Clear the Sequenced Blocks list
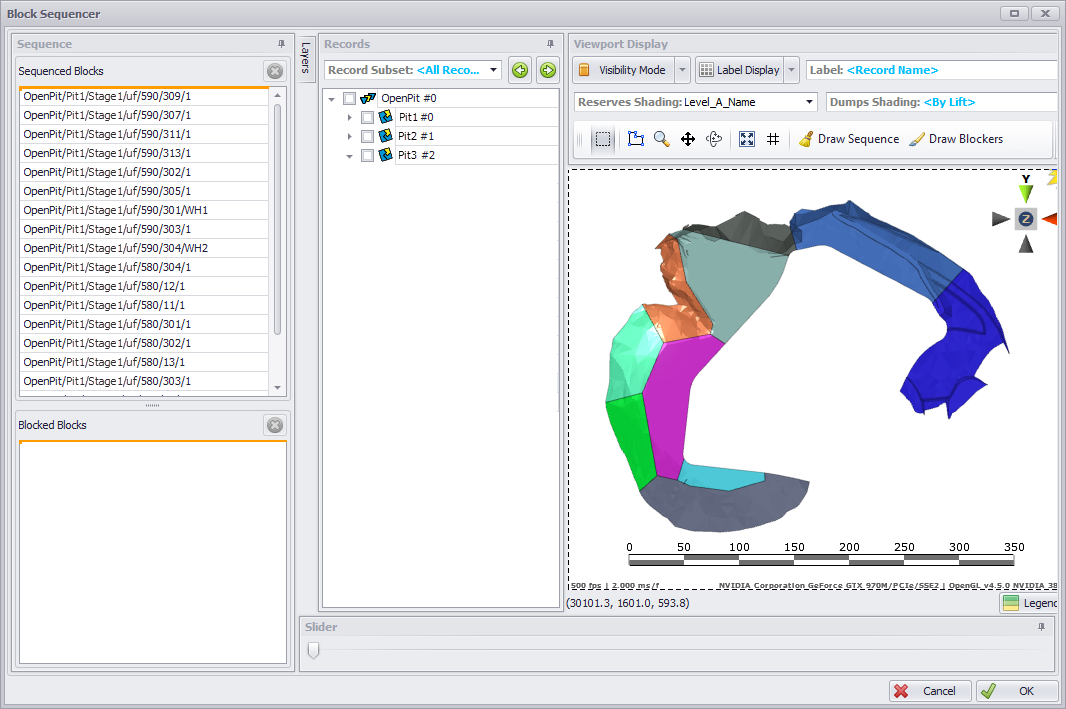This screenshot has height=709, width=1066. 274,71
